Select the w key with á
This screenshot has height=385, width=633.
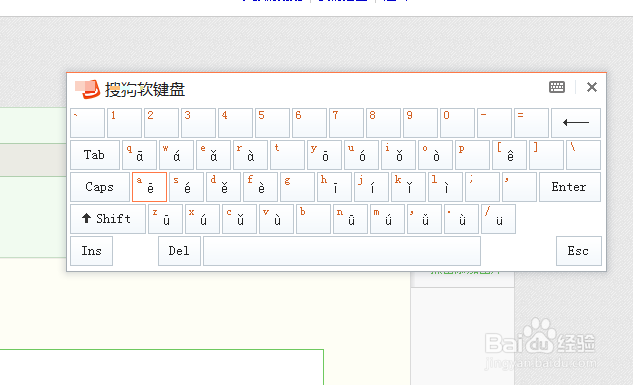click(176, 155)
